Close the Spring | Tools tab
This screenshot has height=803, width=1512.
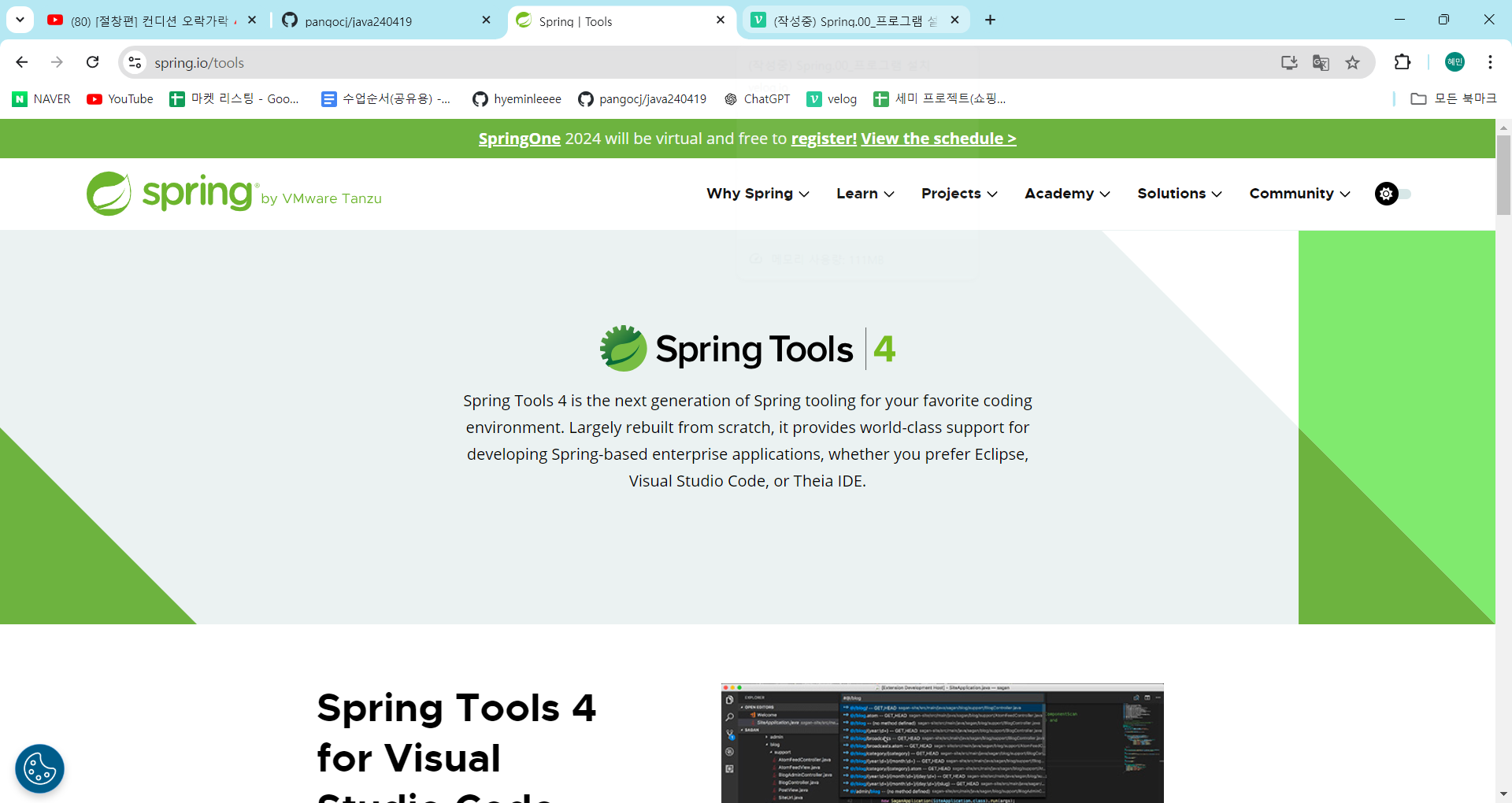[721, 20]
